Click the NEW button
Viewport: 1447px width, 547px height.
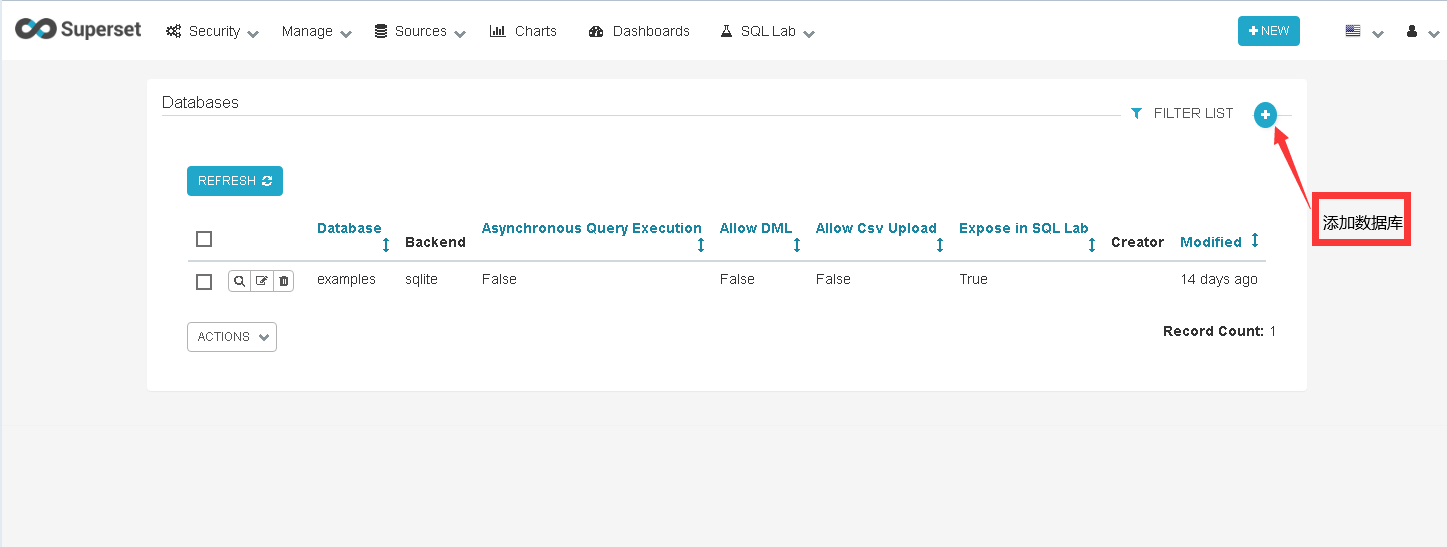pos(1269,31)
